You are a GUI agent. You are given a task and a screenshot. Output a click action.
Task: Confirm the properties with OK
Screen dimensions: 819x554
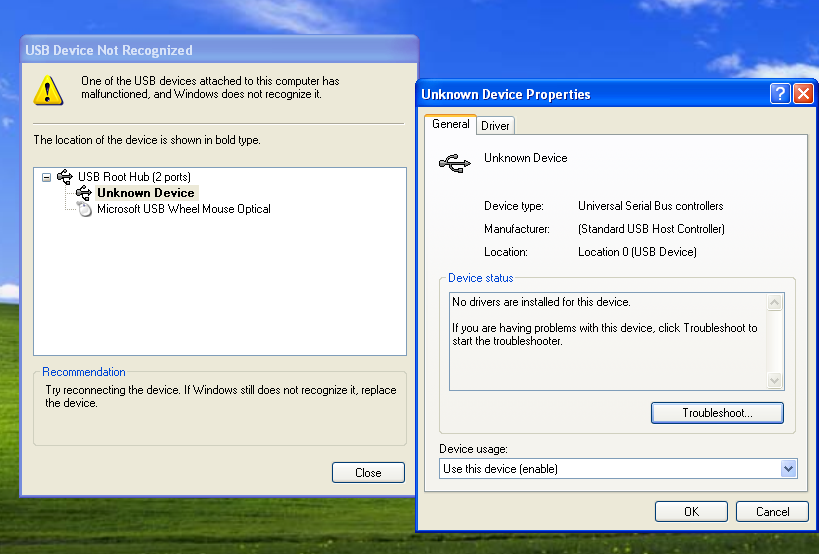691,512
